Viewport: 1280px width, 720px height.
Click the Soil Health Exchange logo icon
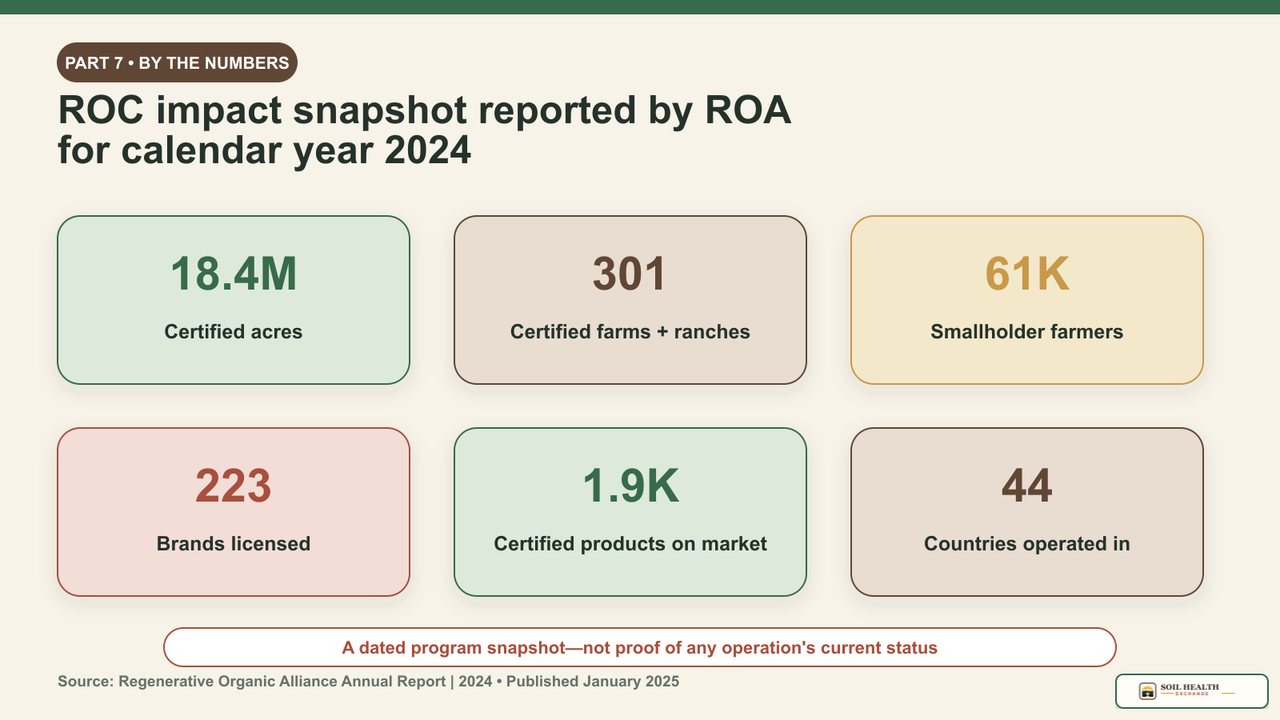click(x=1148, y=691)
